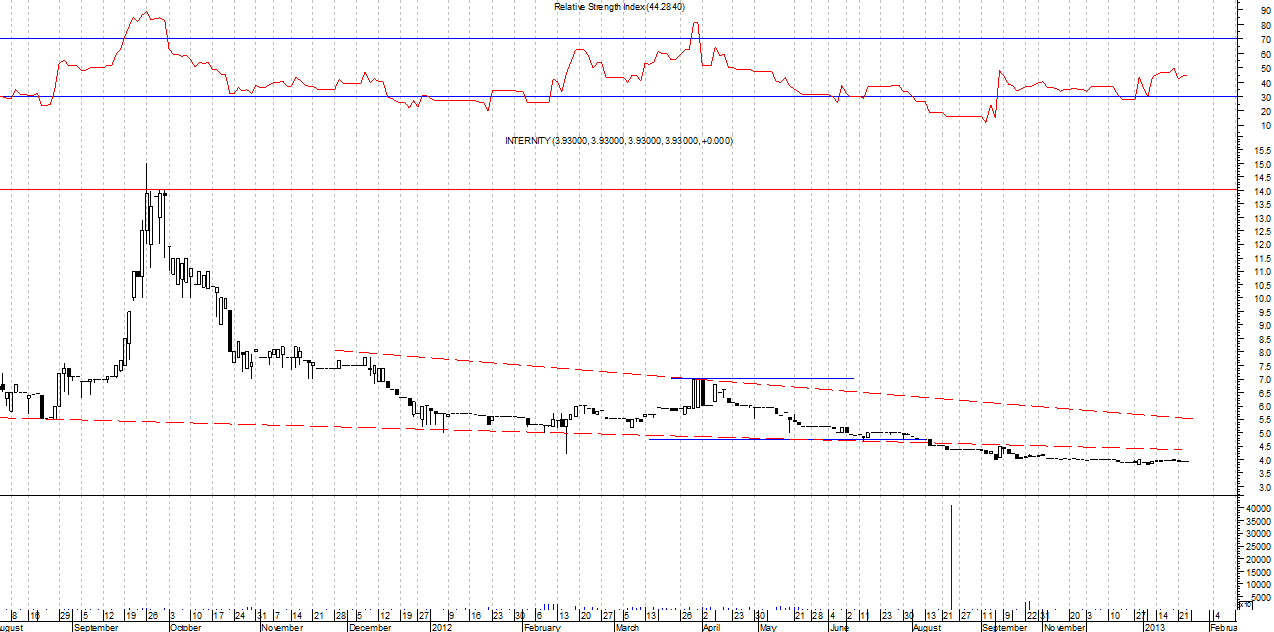Screen dimensions: 1274x632
Task: Click the red RSI line's lowest trough
Action: point(984,121)
